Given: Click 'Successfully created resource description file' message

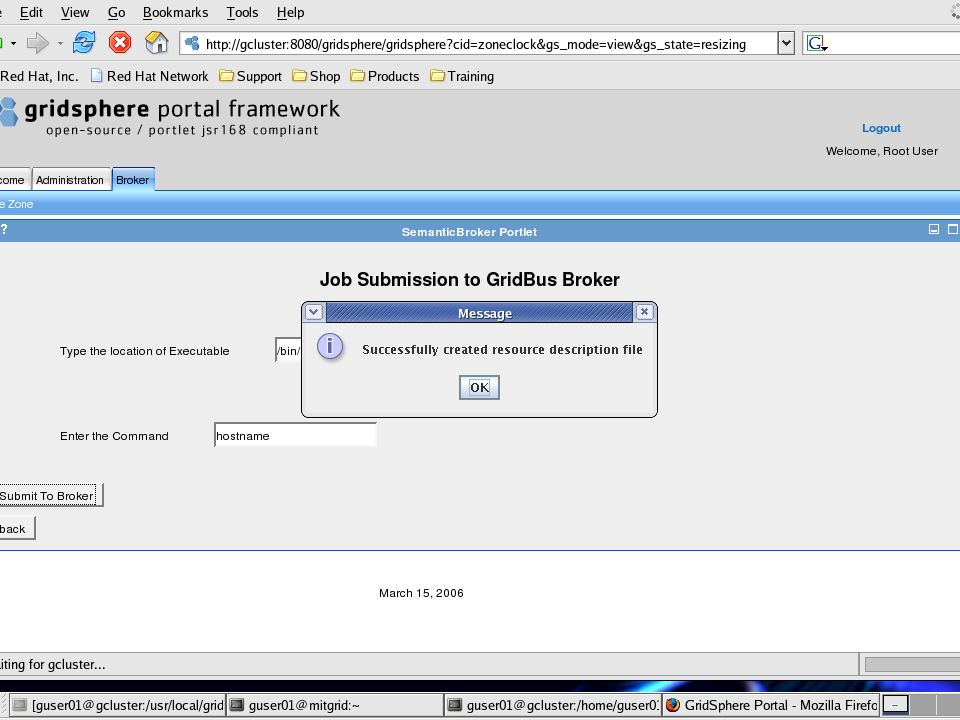Looking at the screenshot, I should click(x=502, y=350).
